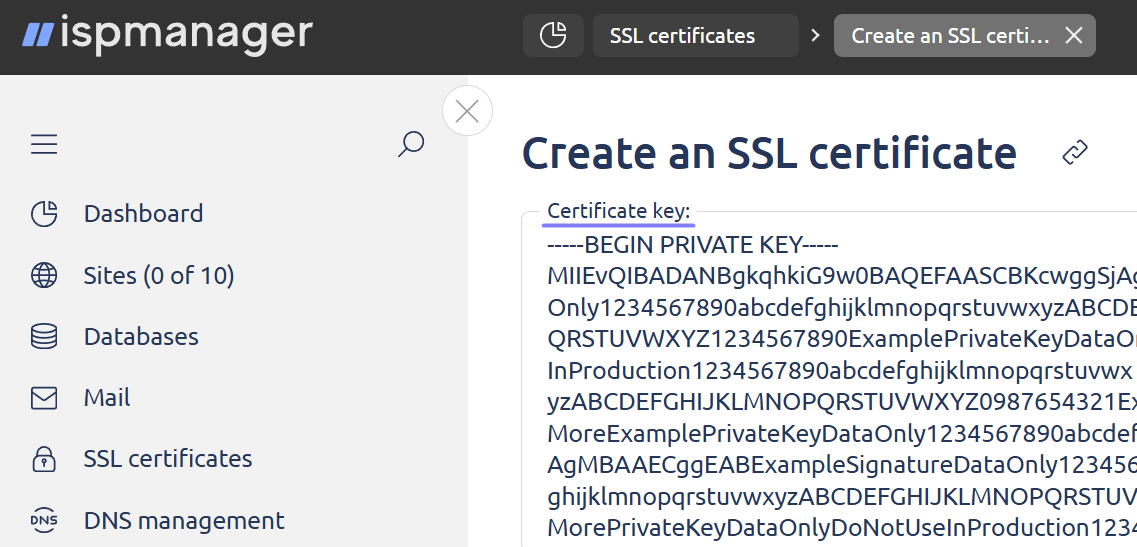The width and height of the screenshot is (1137, 547).
Task: Click the Databases stack icon
Action: (x=44, y=337)
